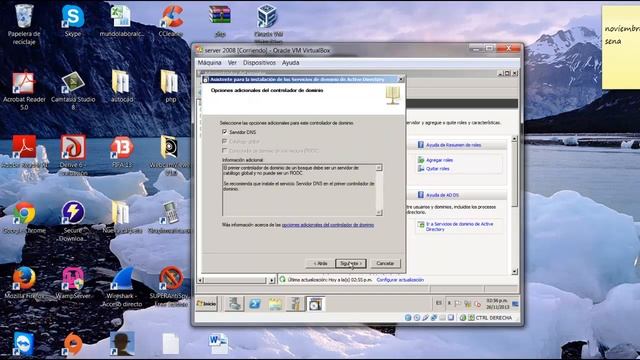Screen dimensions: 640x360
Task: Open Ayuda de Resumen de roles link
Action: pyautogui.click(x=453, y=145)
